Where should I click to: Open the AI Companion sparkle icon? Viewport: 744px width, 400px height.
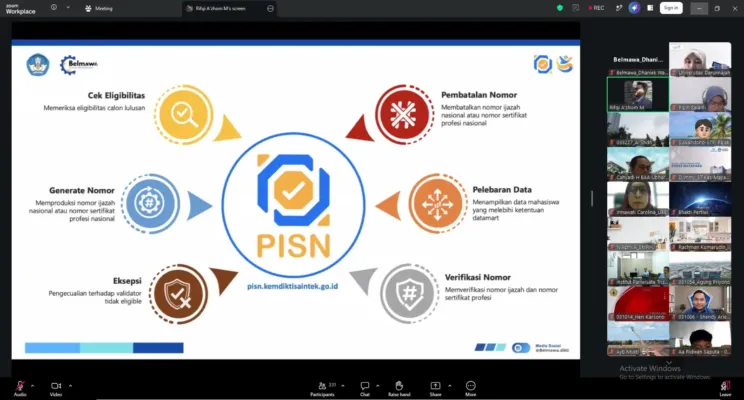tap(634, 8)
